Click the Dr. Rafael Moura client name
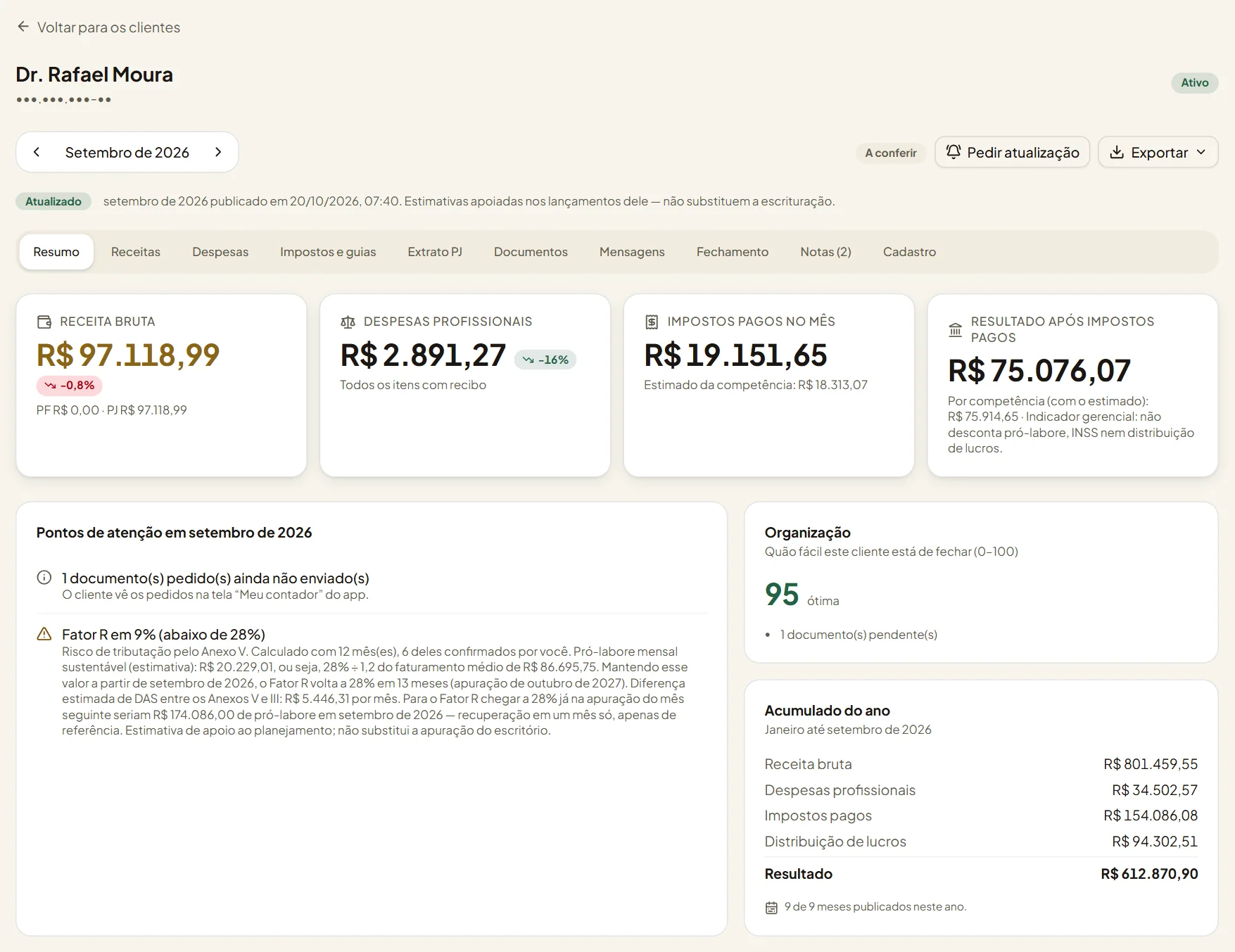Viewport: 1235px width, 952px height. tap(94, 75)
